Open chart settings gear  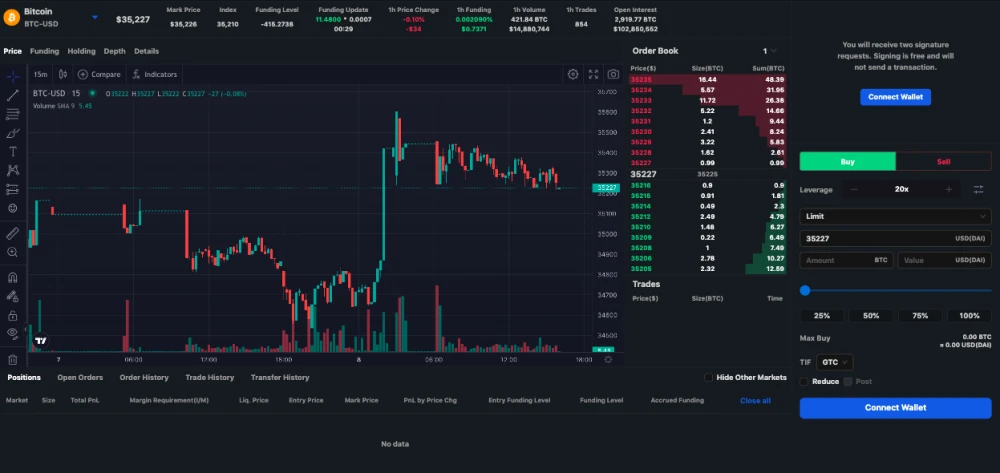coord(573,75)
